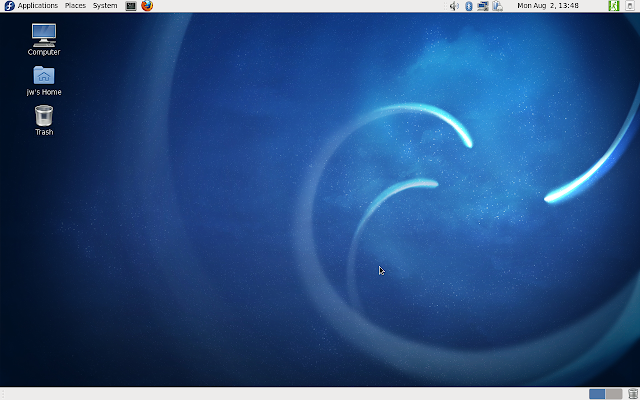Open the Bluetooth tray icon

[x=469, y=6]
